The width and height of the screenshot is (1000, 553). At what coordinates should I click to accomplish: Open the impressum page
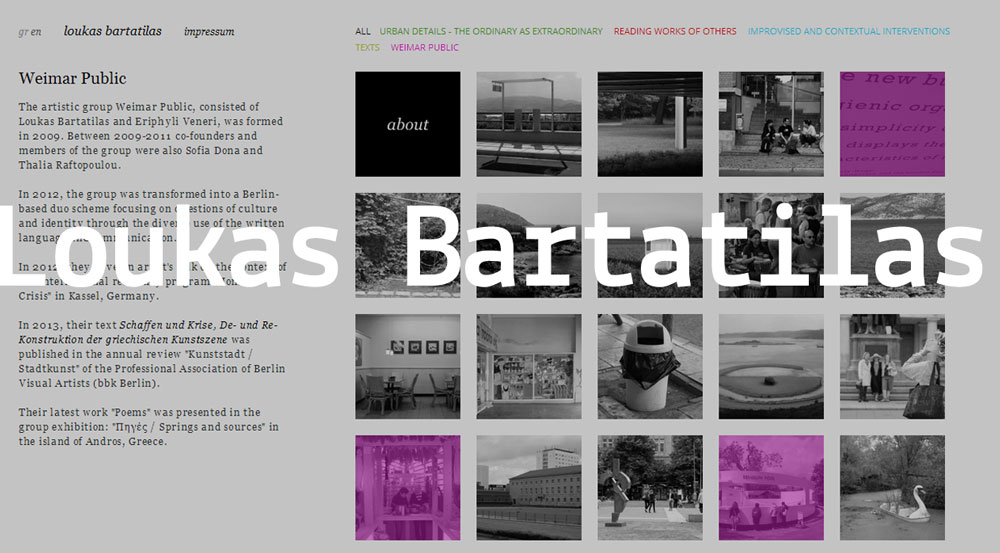[209, 31]
